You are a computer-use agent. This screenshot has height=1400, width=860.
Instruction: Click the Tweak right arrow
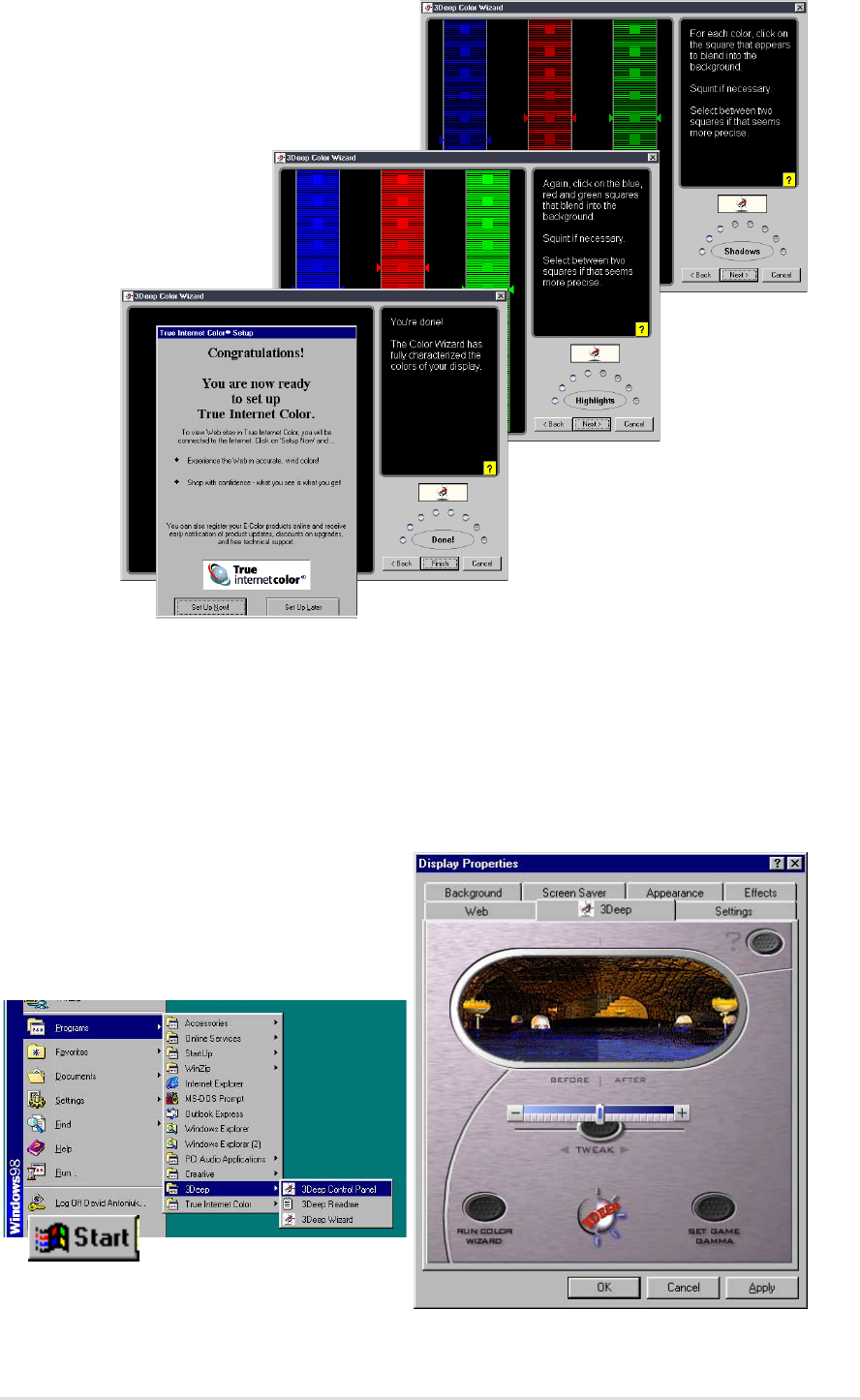(625, 1150)
